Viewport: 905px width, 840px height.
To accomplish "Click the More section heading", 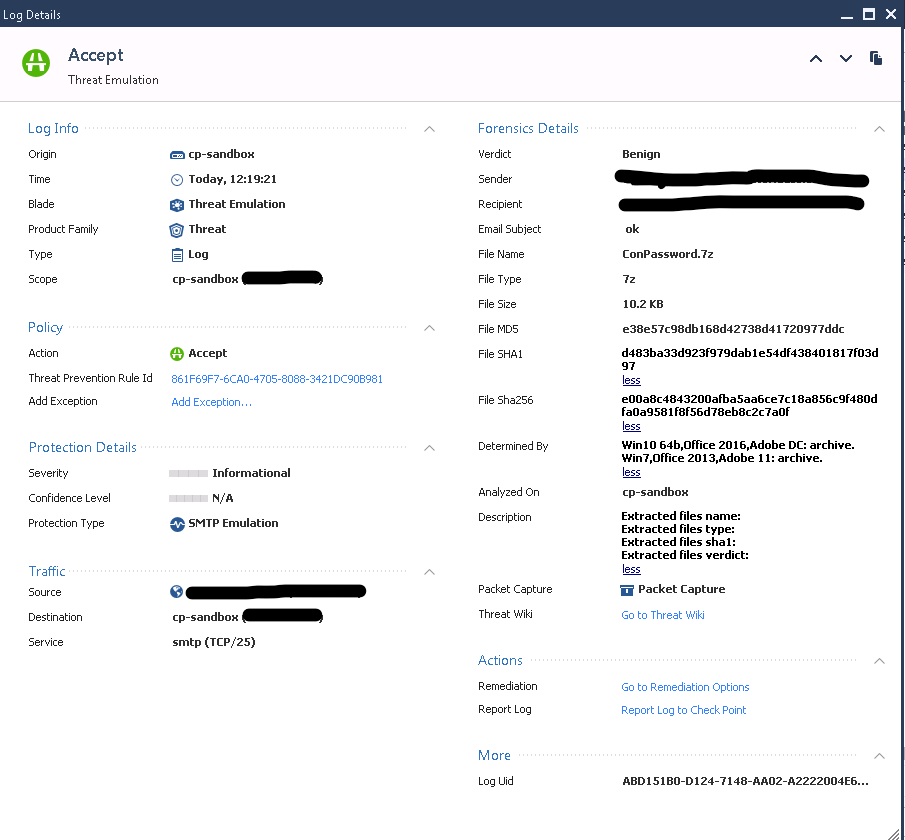I will click(494, 756).
